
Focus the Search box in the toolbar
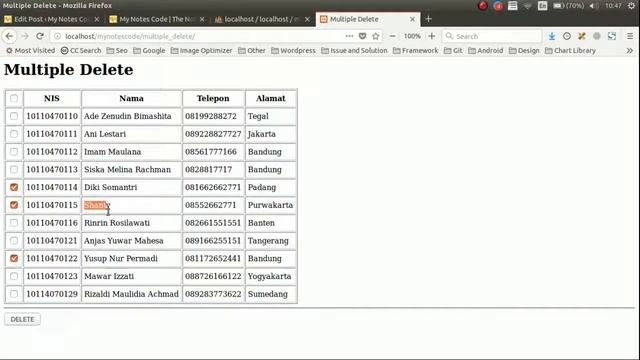click(x=492, y=36)
